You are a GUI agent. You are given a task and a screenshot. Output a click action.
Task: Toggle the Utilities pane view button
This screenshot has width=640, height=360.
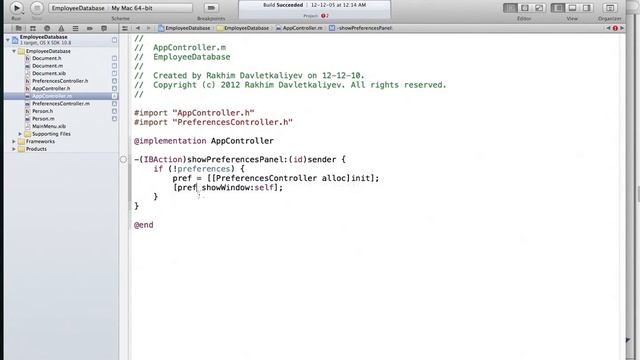[x=587, y=8]
